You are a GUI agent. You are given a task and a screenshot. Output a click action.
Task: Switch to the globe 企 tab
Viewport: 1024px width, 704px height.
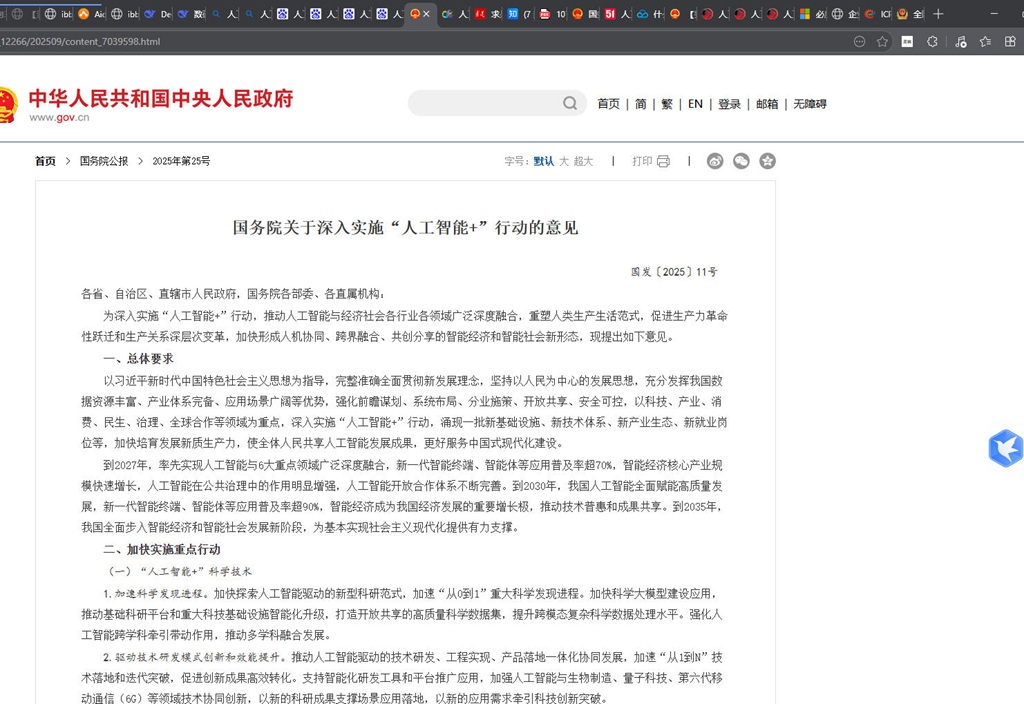point(846,14)
